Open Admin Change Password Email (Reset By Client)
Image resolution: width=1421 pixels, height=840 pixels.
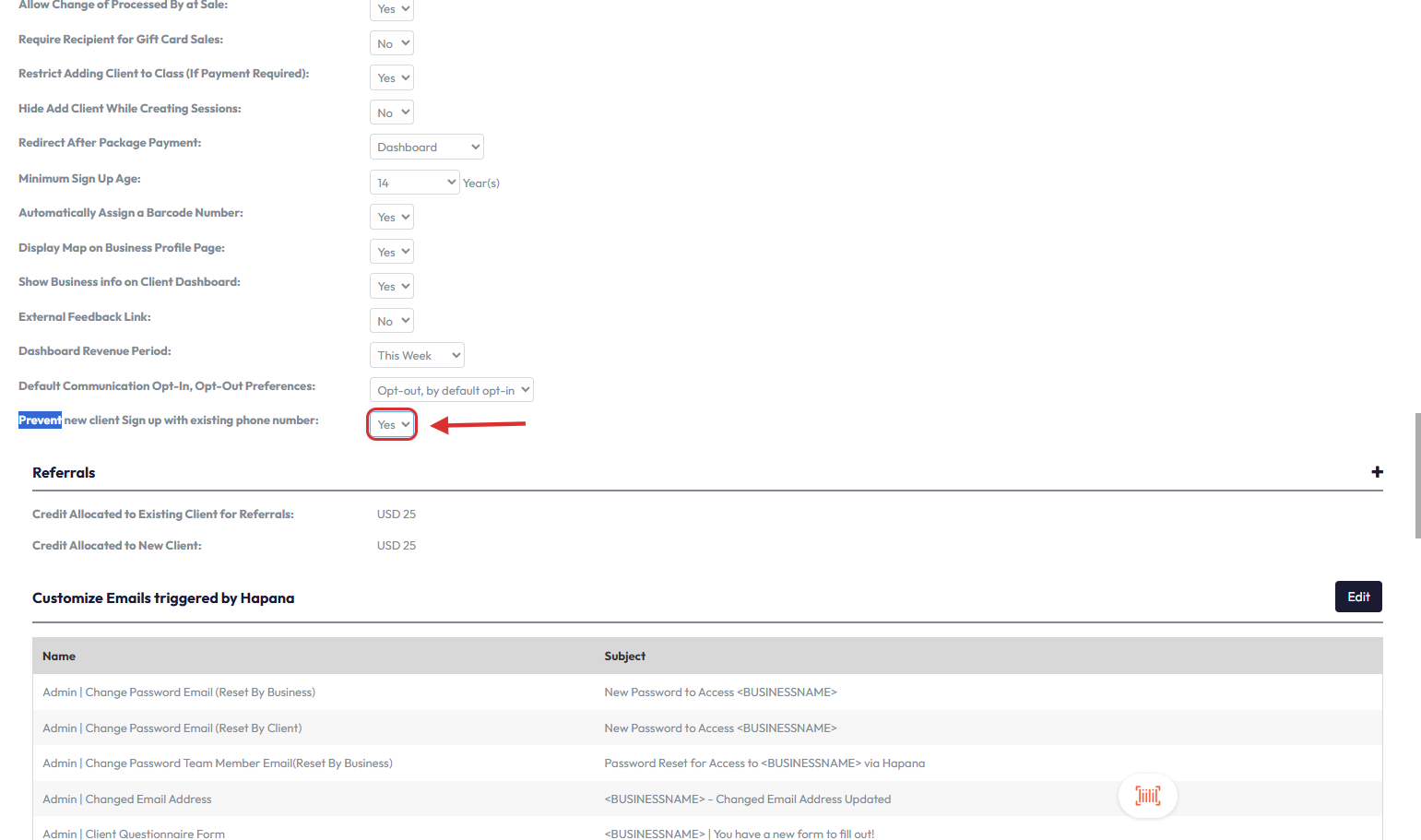(x=172, y=728)
